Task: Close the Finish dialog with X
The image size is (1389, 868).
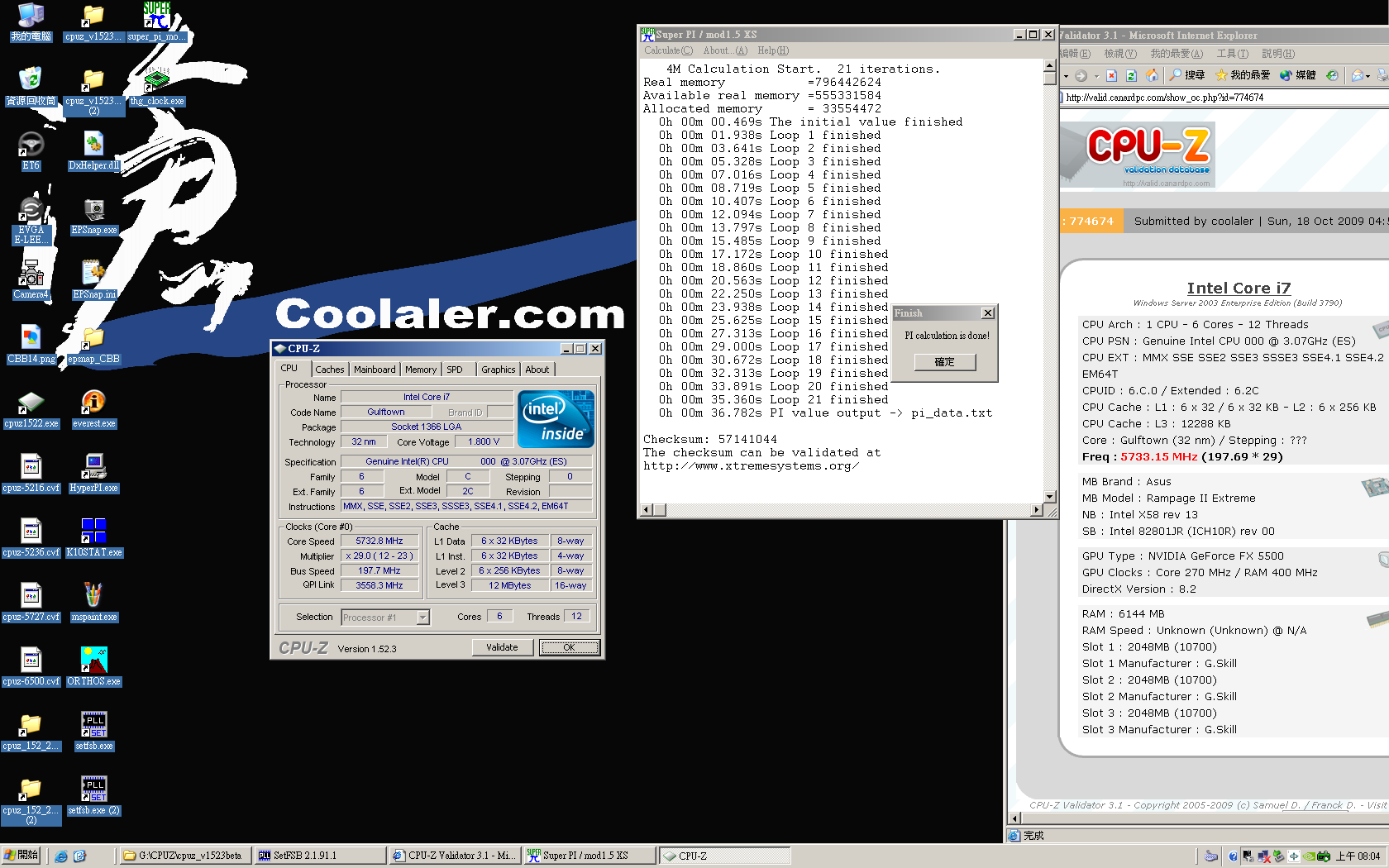Action: point(987,313)
